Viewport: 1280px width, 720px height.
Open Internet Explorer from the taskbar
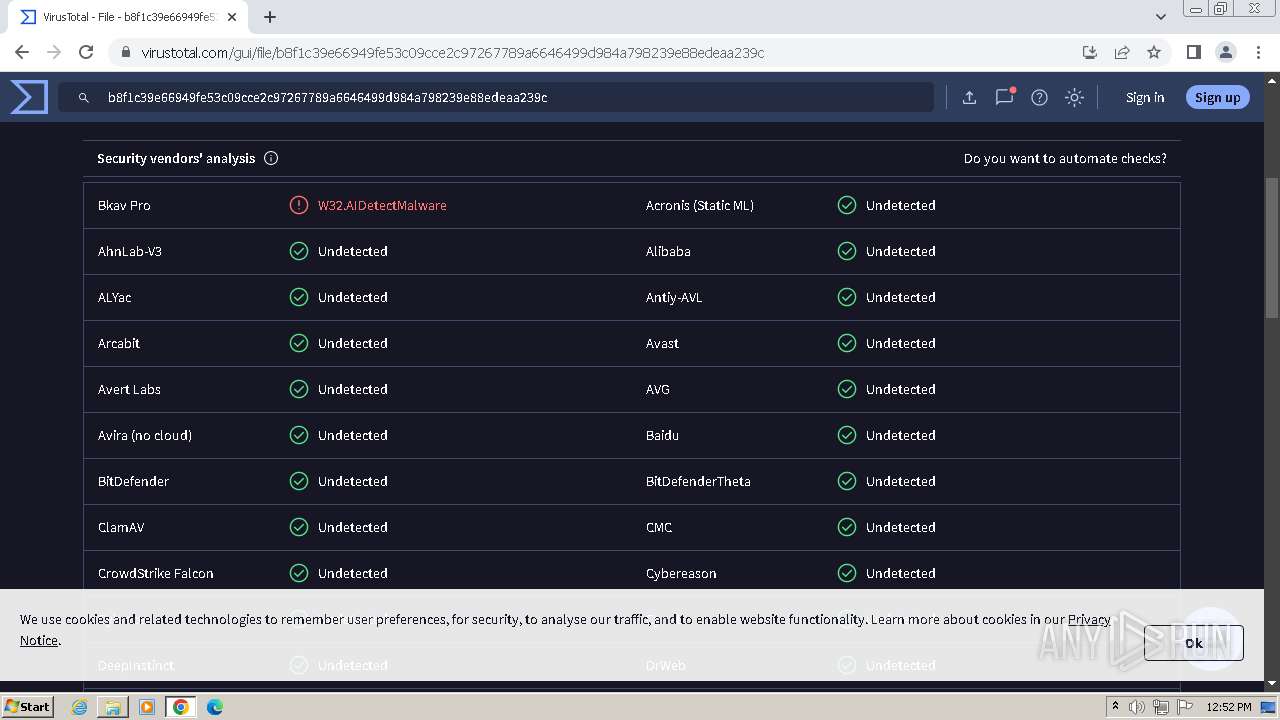[x=79, y=707]
